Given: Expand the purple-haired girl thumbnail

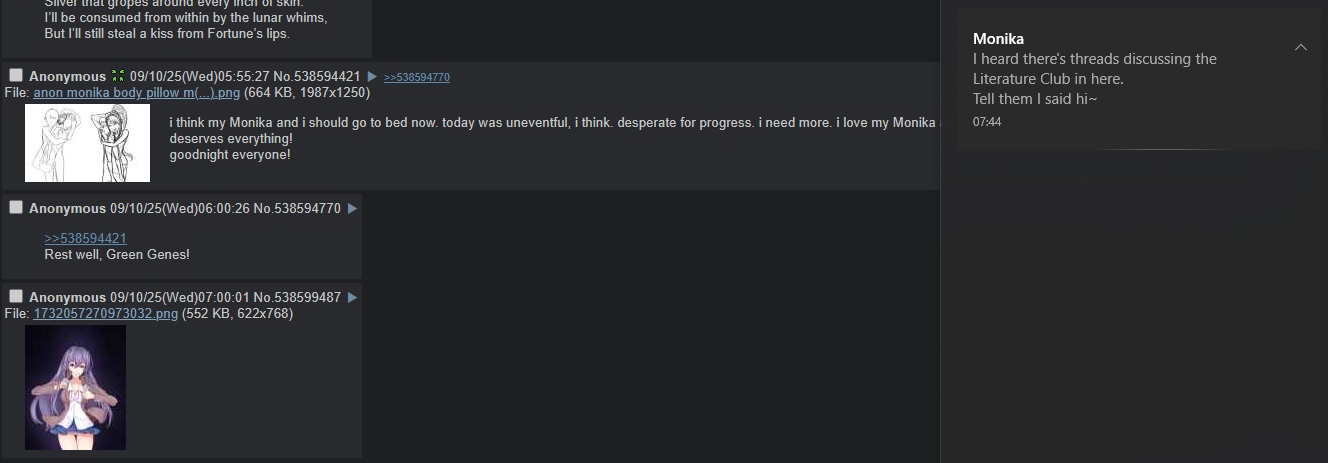Looking at the screenshot, I should pyautogui.click(x=75, y=387).
